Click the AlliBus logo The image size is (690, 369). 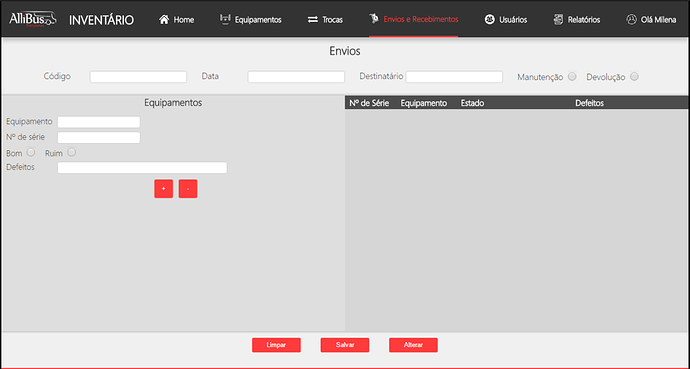[33, 19]
